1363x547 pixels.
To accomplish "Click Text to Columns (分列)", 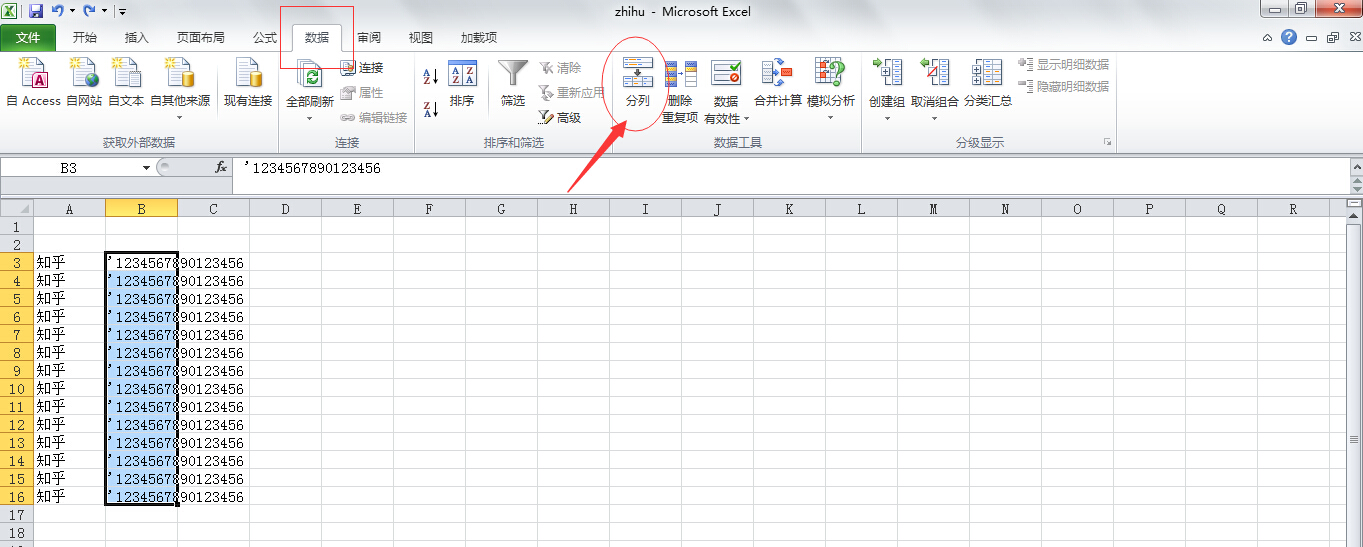I will (637, 82).
